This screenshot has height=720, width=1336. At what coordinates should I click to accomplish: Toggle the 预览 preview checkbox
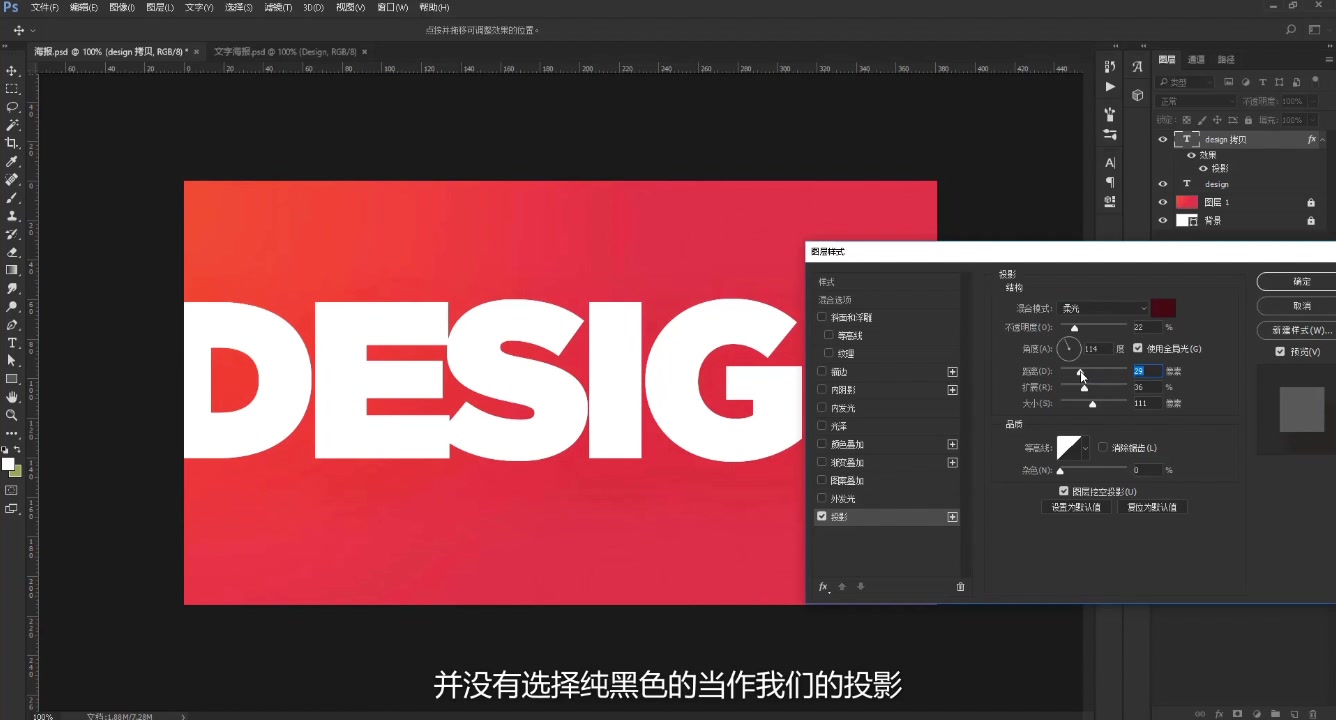[x=1280, y=352]
